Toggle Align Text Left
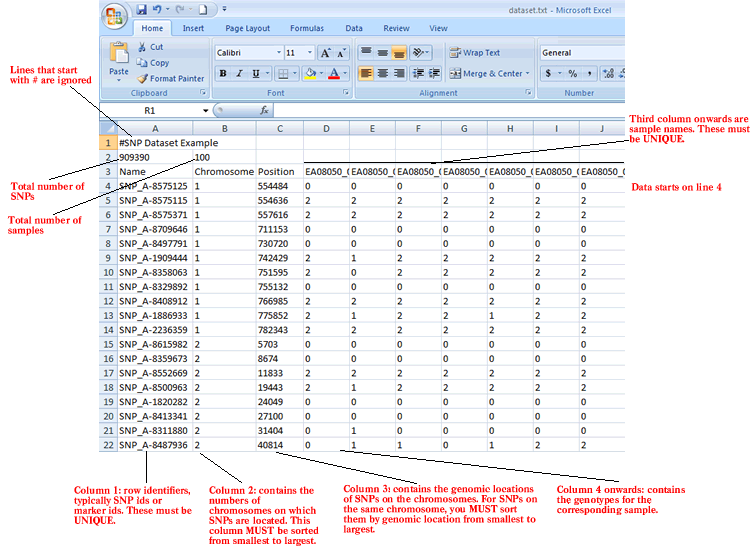The width and height of the screenshot is (750, 554). (366, 74)
